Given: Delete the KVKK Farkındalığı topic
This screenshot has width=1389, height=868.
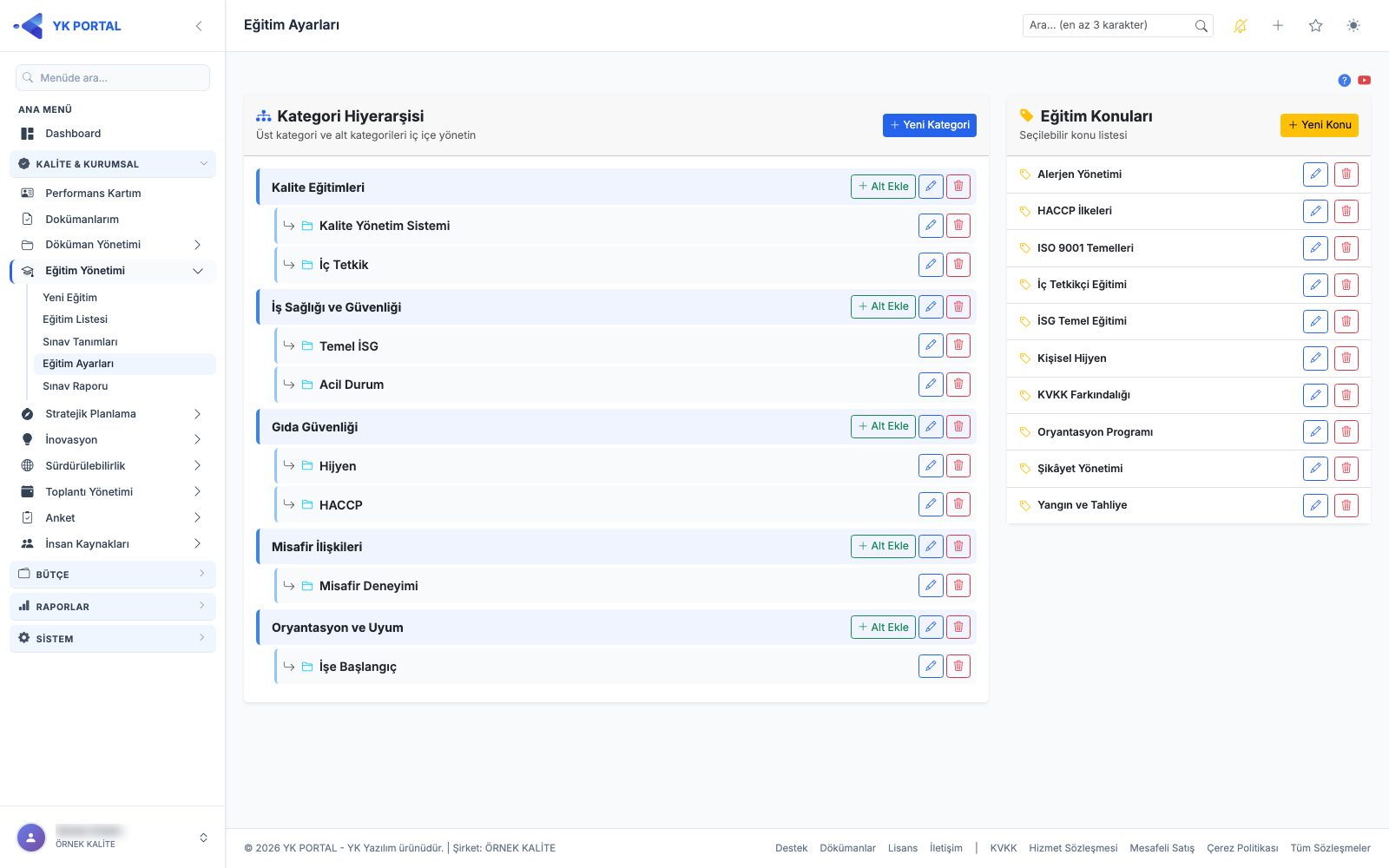Looking at the screenshot, I should [x=1346, y=395].
